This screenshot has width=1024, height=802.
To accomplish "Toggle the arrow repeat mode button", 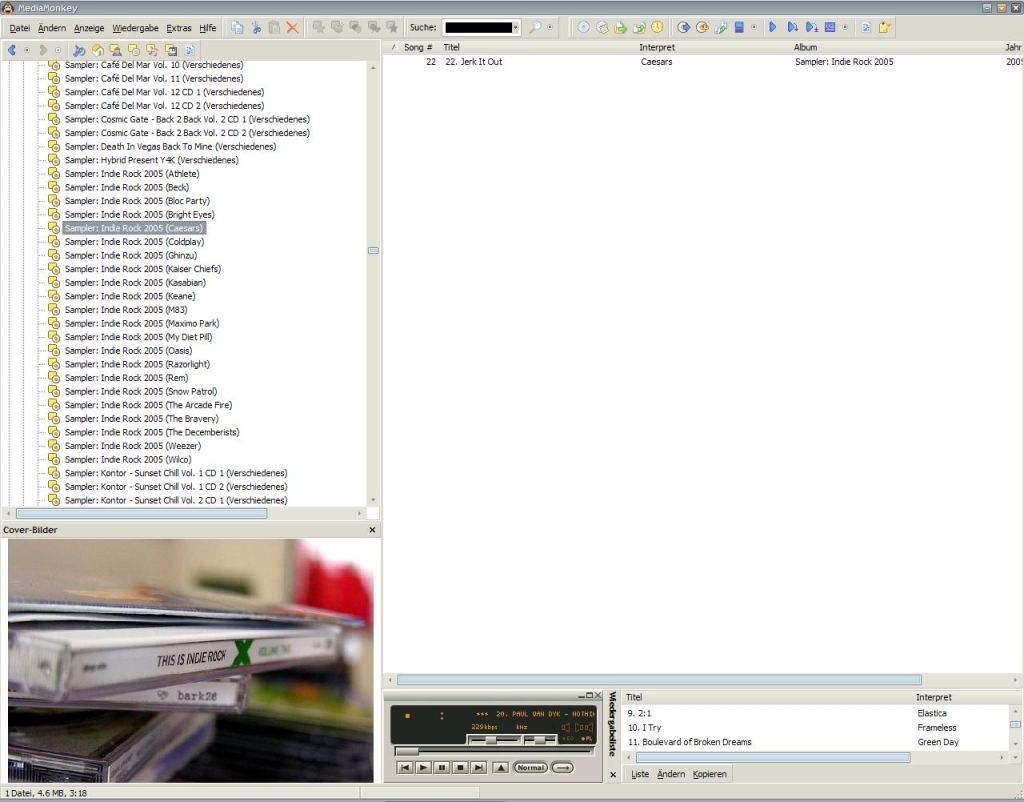I will [x=563, y=767].
